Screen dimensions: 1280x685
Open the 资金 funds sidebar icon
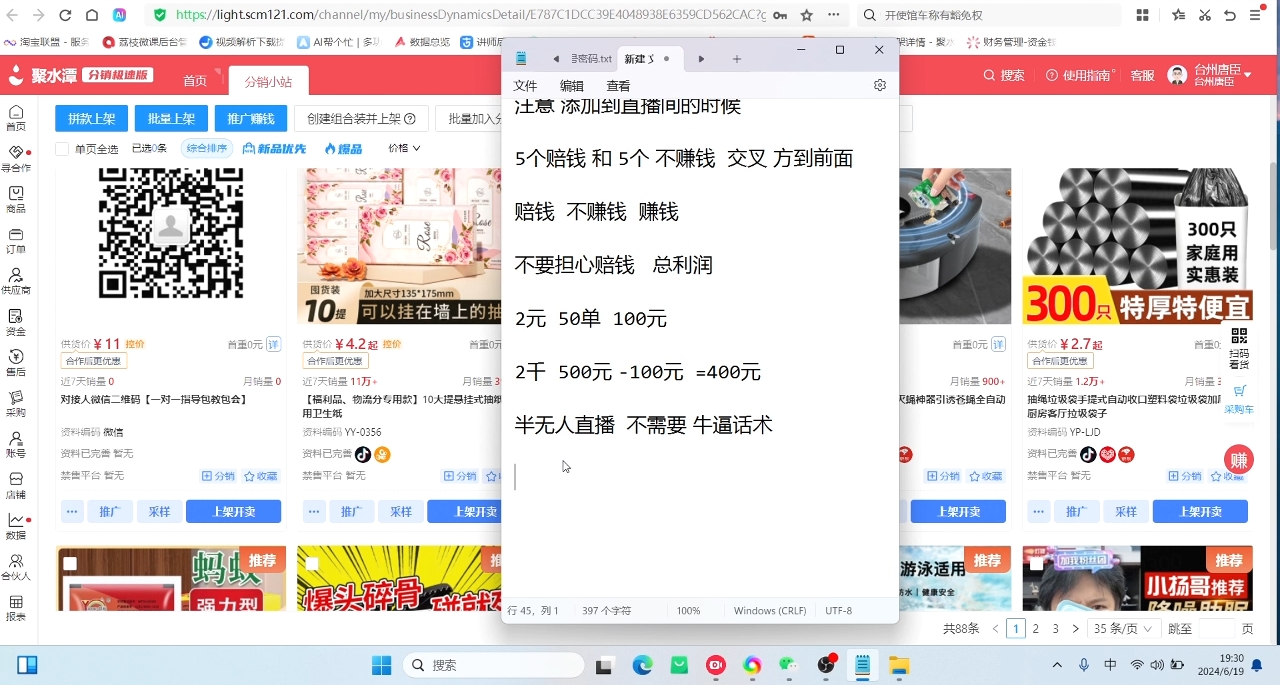16,320
